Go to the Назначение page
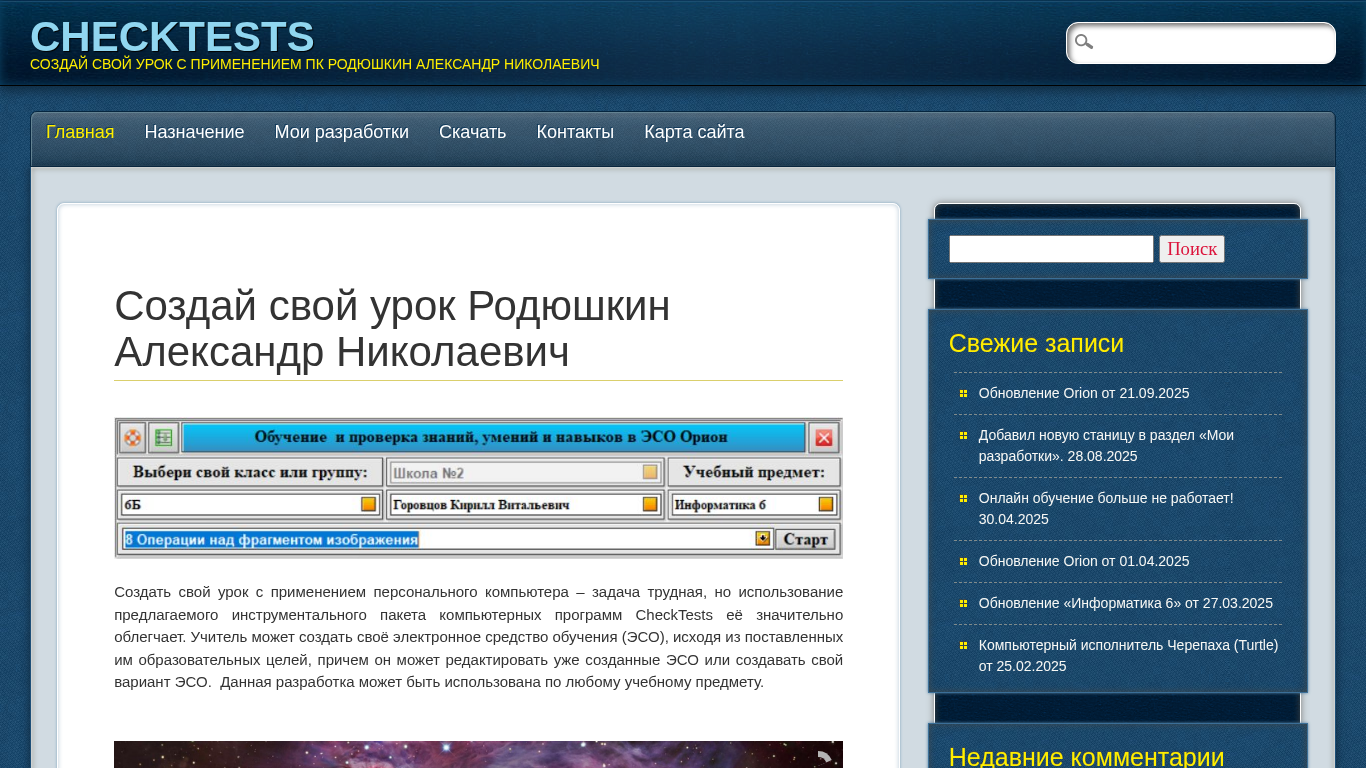Screen dimensions: 1366x768 (194, 132)
